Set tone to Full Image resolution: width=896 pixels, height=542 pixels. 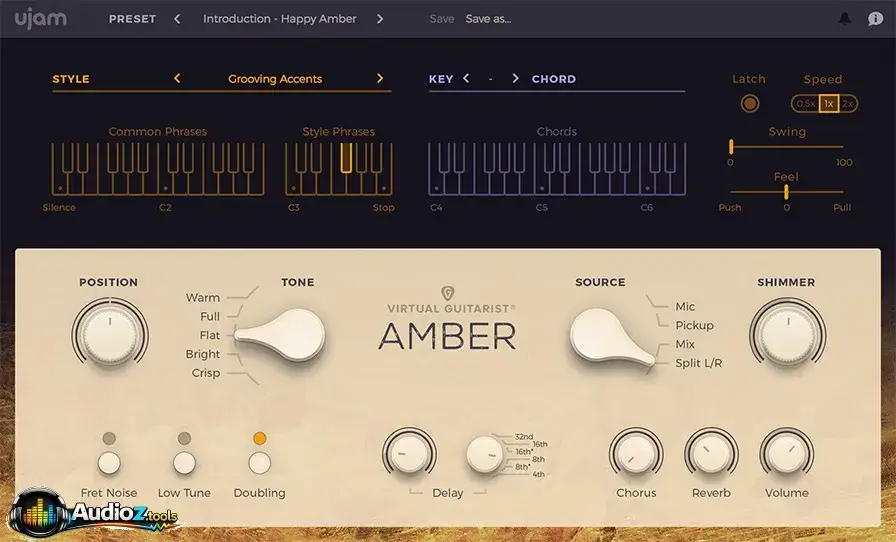click(x=210, y=316)
